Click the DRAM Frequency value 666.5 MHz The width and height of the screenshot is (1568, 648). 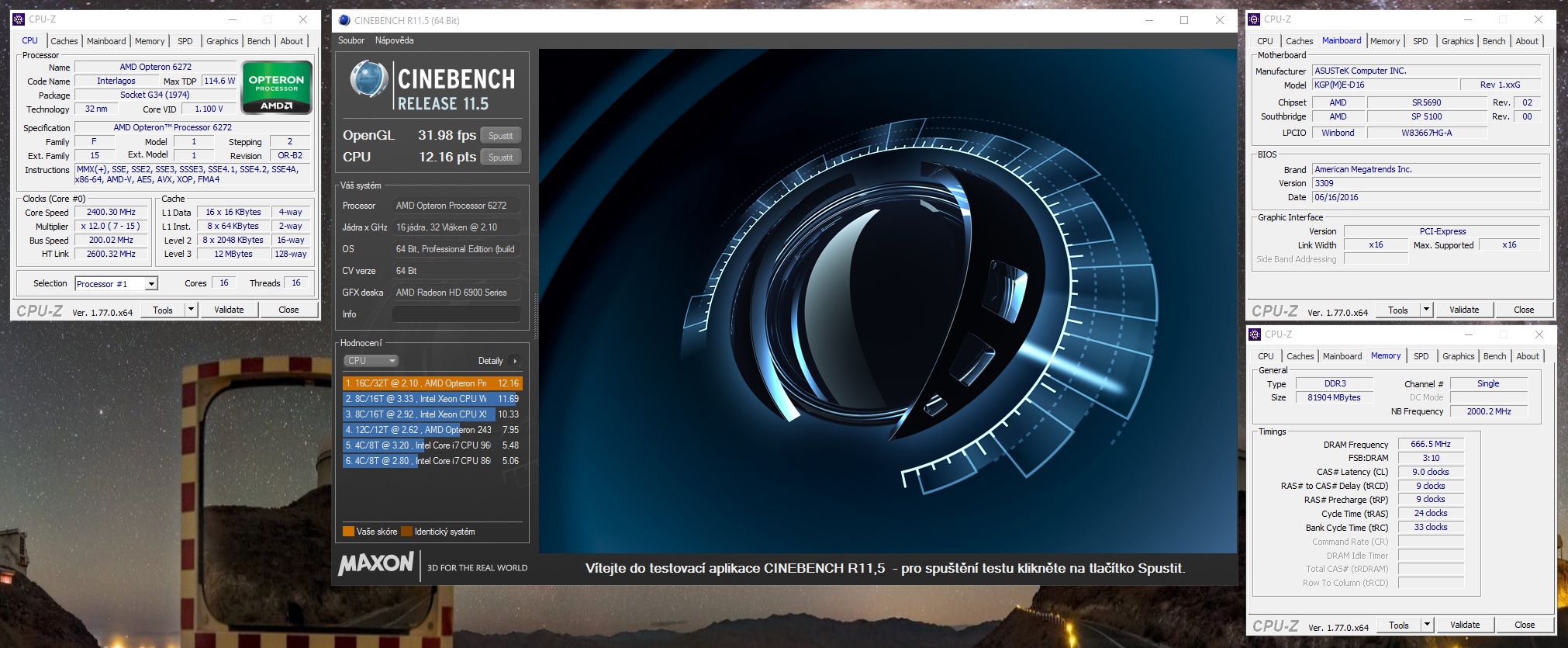click(x=1431, y=444)
